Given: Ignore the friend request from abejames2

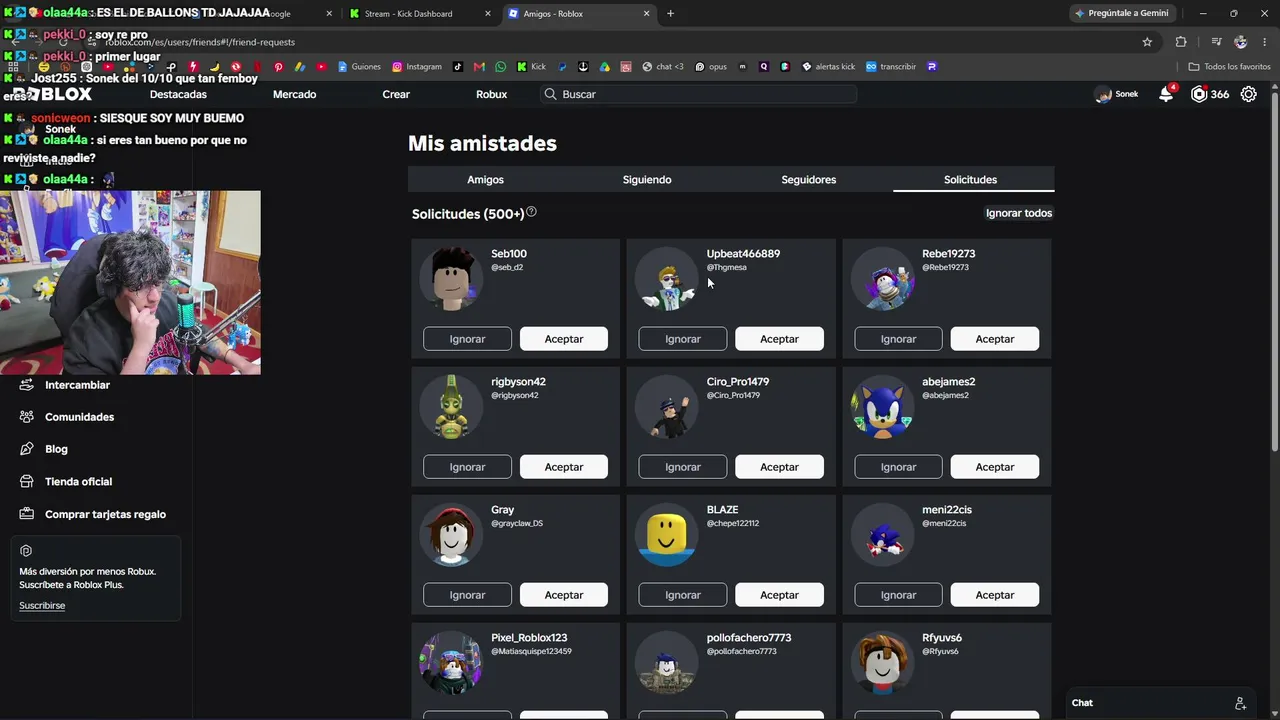Looking at the screenshot, I should [x=898, y=467].
